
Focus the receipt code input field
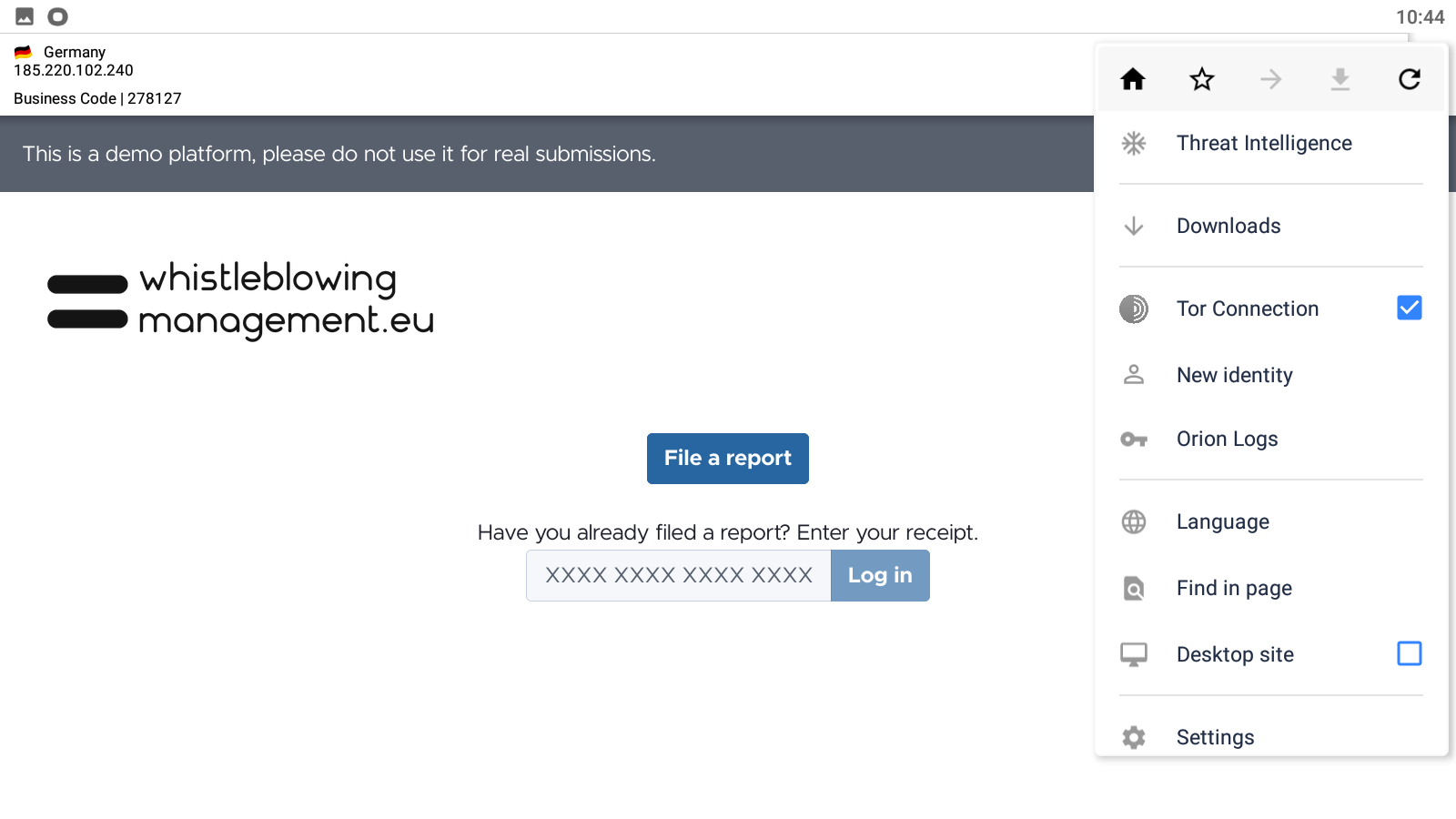pos(679,575)
